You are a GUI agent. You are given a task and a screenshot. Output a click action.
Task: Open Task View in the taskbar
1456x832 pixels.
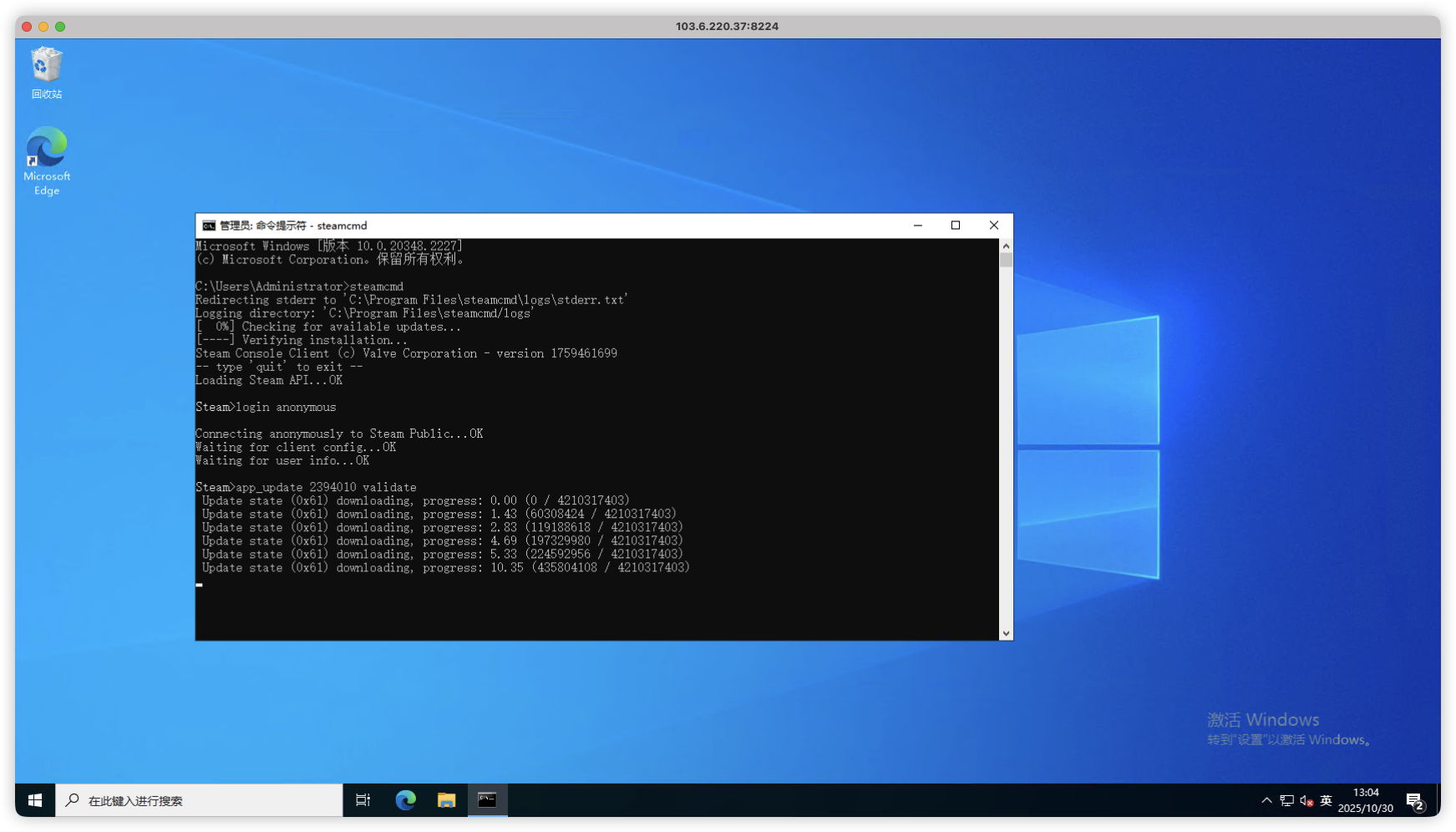(363, 800)
